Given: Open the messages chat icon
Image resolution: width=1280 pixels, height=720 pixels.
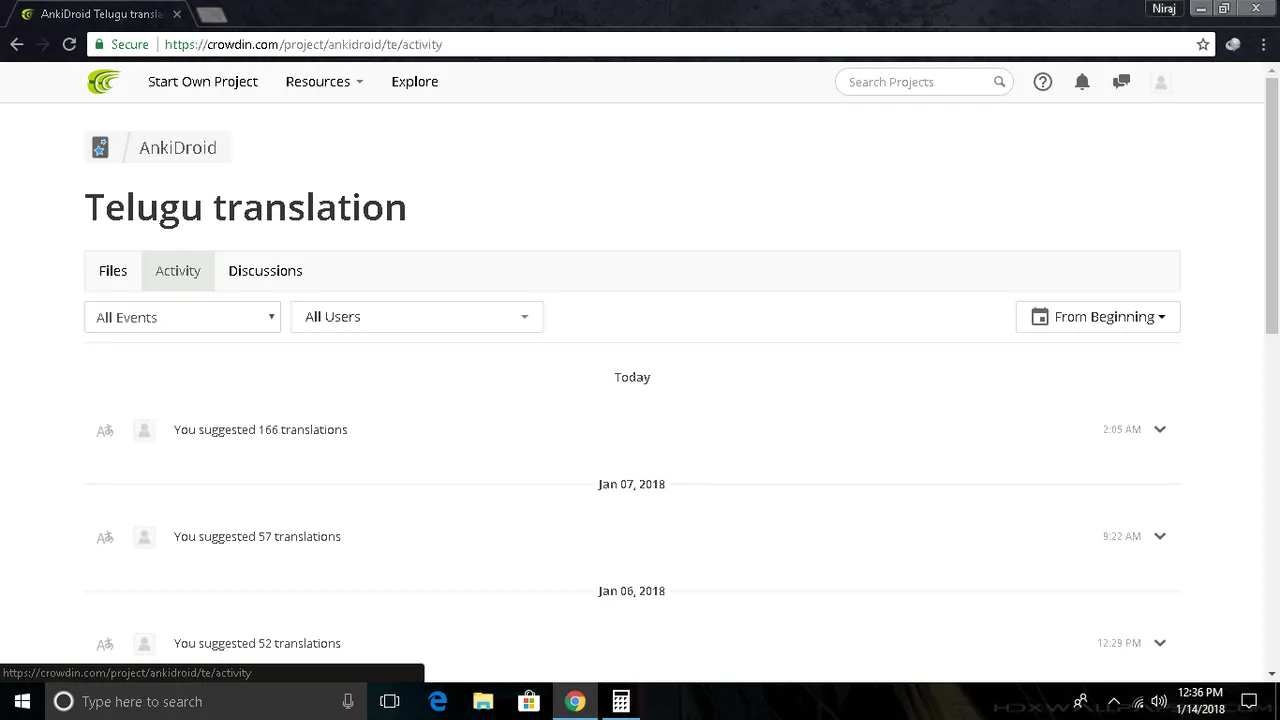Looking at the screenshot, I should (1121, 82).
